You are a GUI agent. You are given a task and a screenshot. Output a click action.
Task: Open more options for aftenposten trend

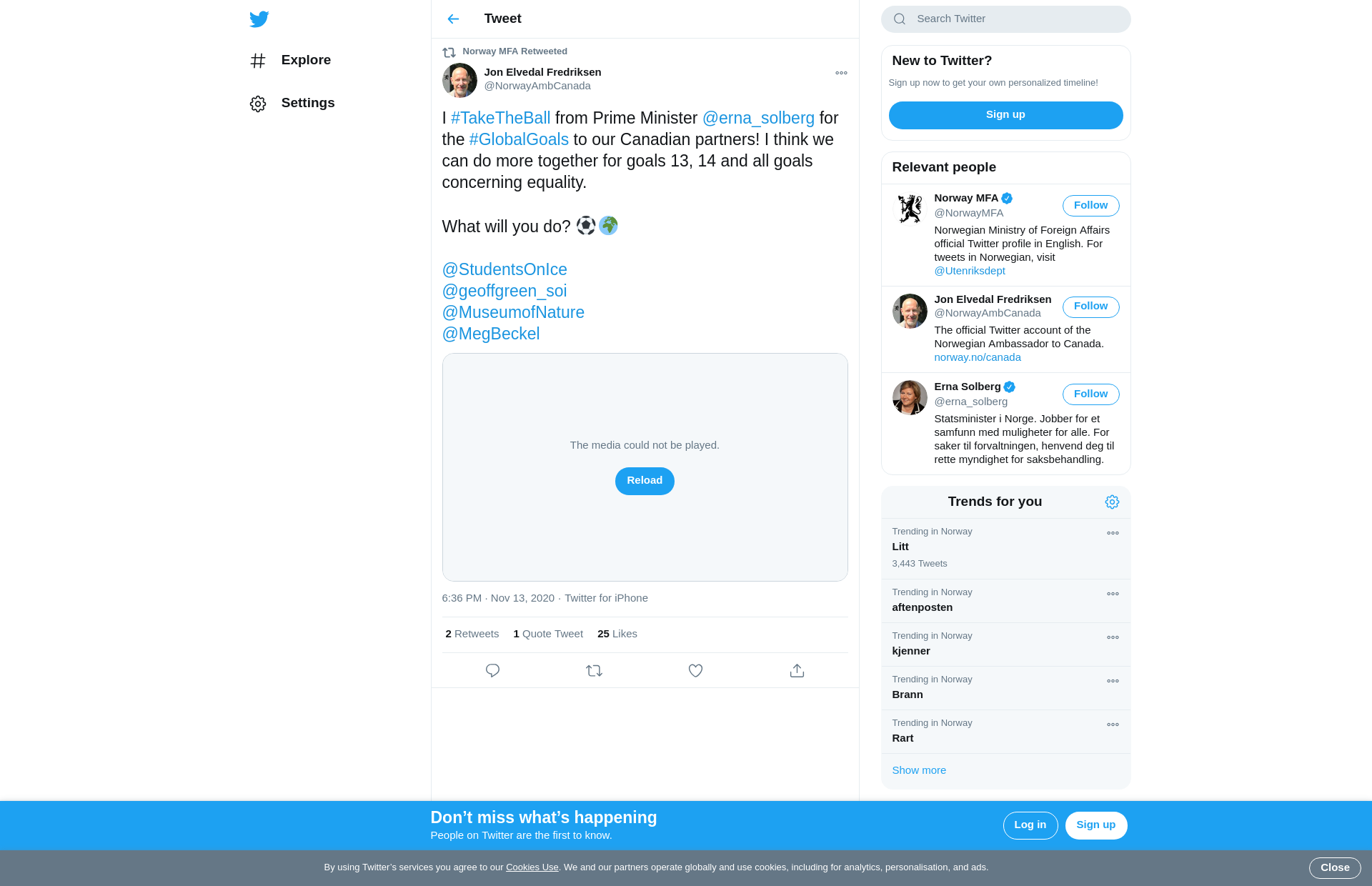click(1113, 594)
